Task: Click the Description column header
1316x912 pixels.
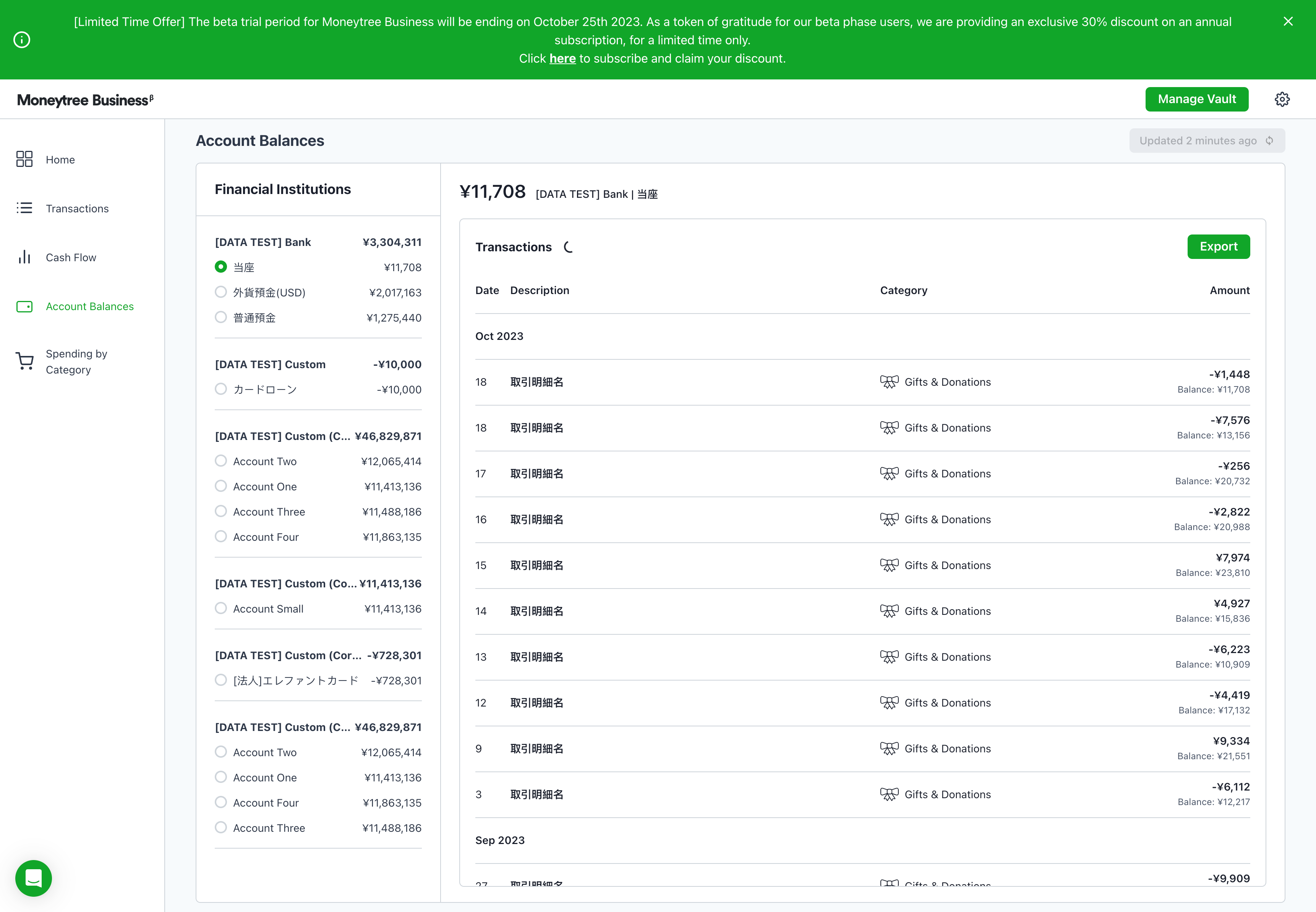Action: coord(540,290)
